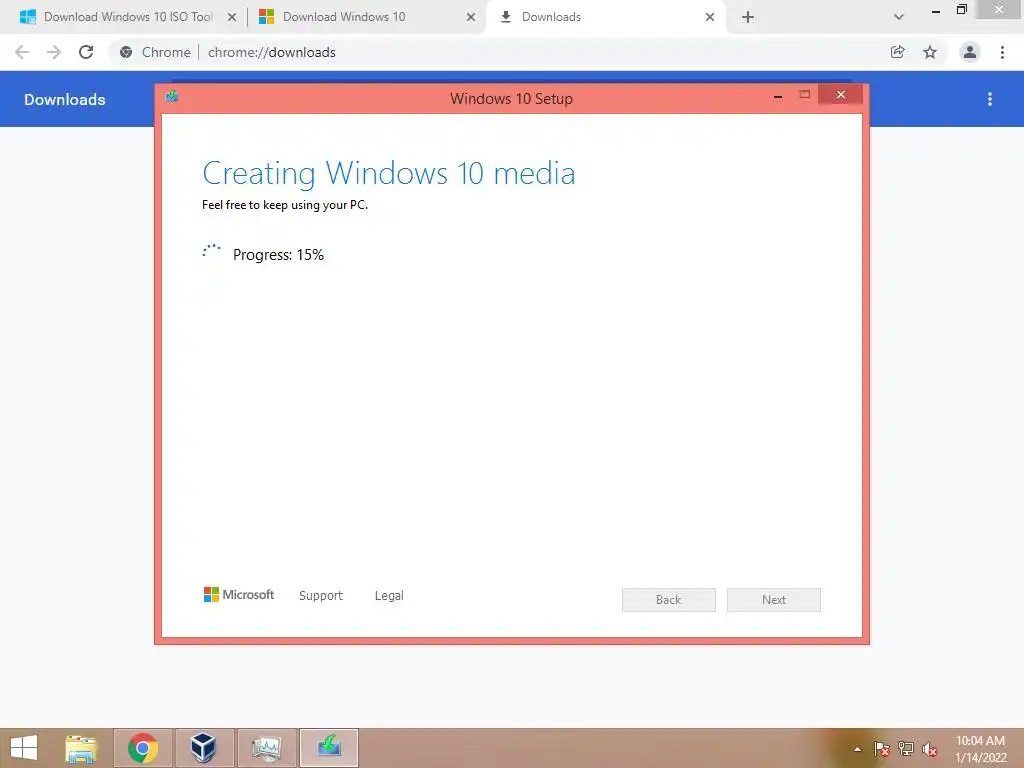Click the Creating Windows 10 media heading
This screenshot has height=768, width=1024.
click(x=389, y=174)
